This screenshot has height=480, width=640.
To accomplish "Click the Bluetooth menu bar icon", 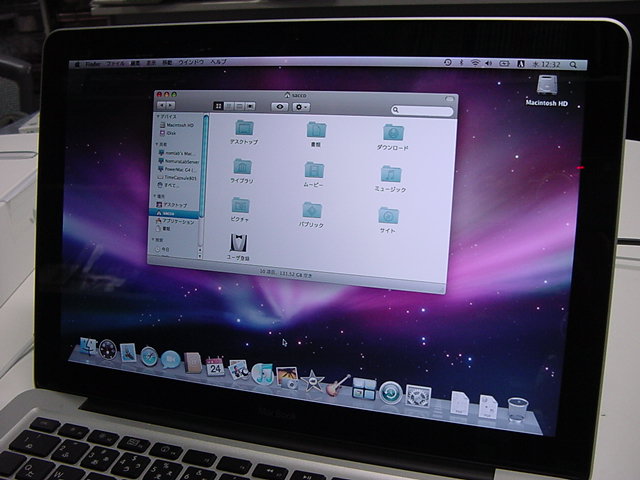I will (x=461, y=63).
